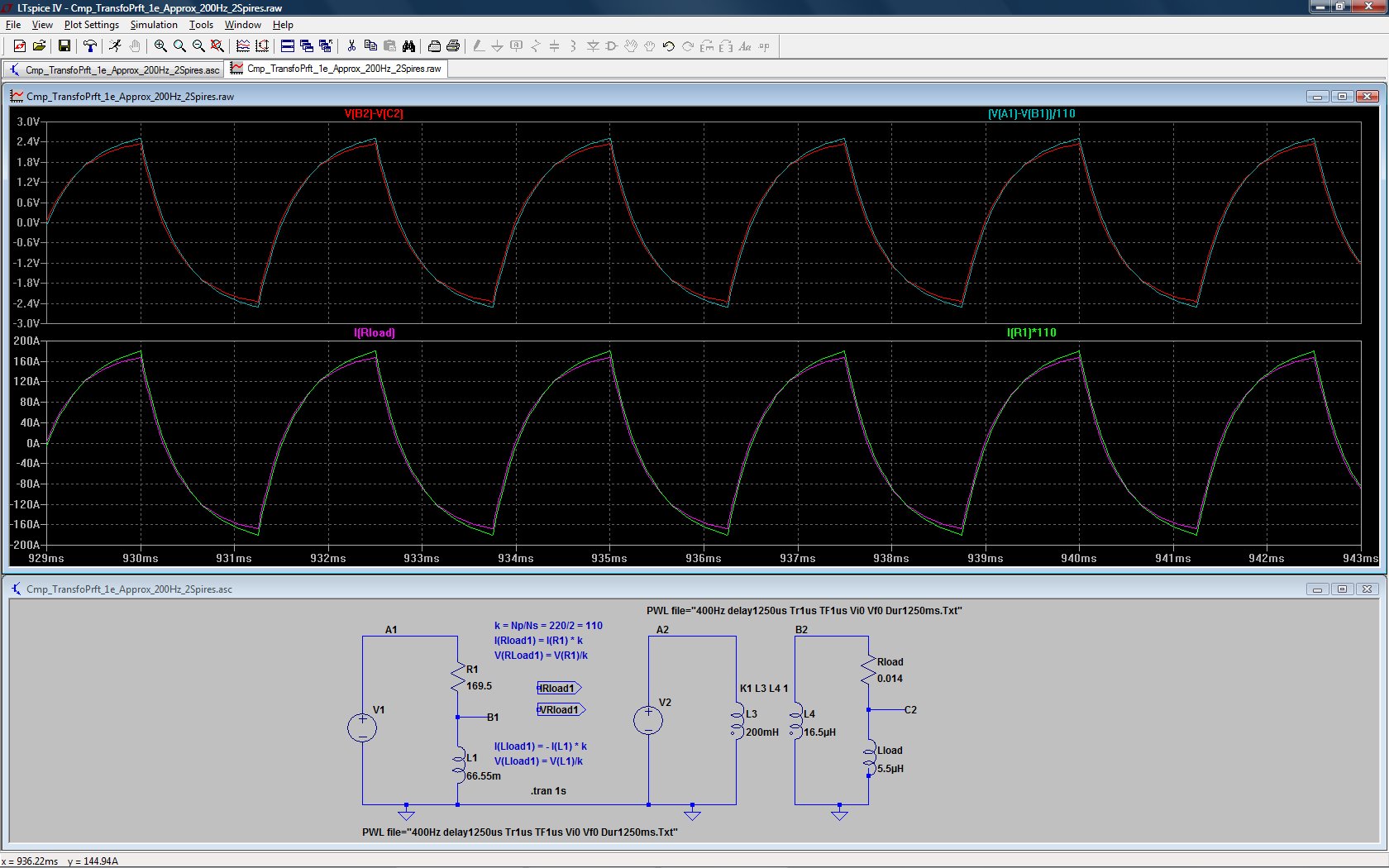Click the Tile Windows toolbar icon

288,46
